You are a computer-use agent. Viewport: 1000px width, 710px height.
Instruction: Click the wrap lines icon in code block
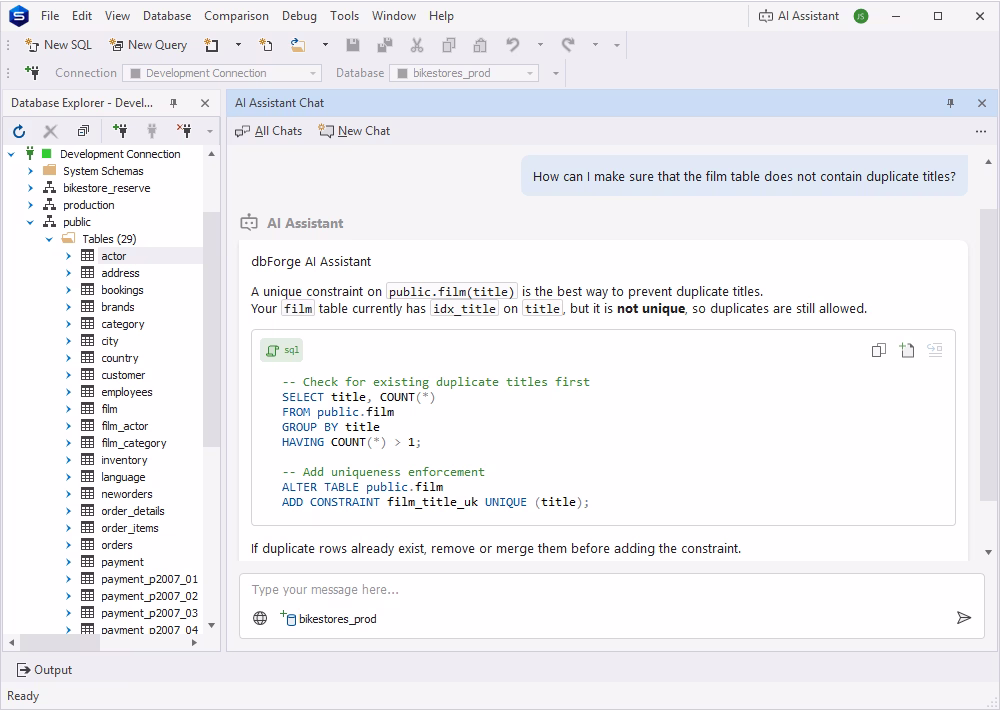click(x=935, y=350)
